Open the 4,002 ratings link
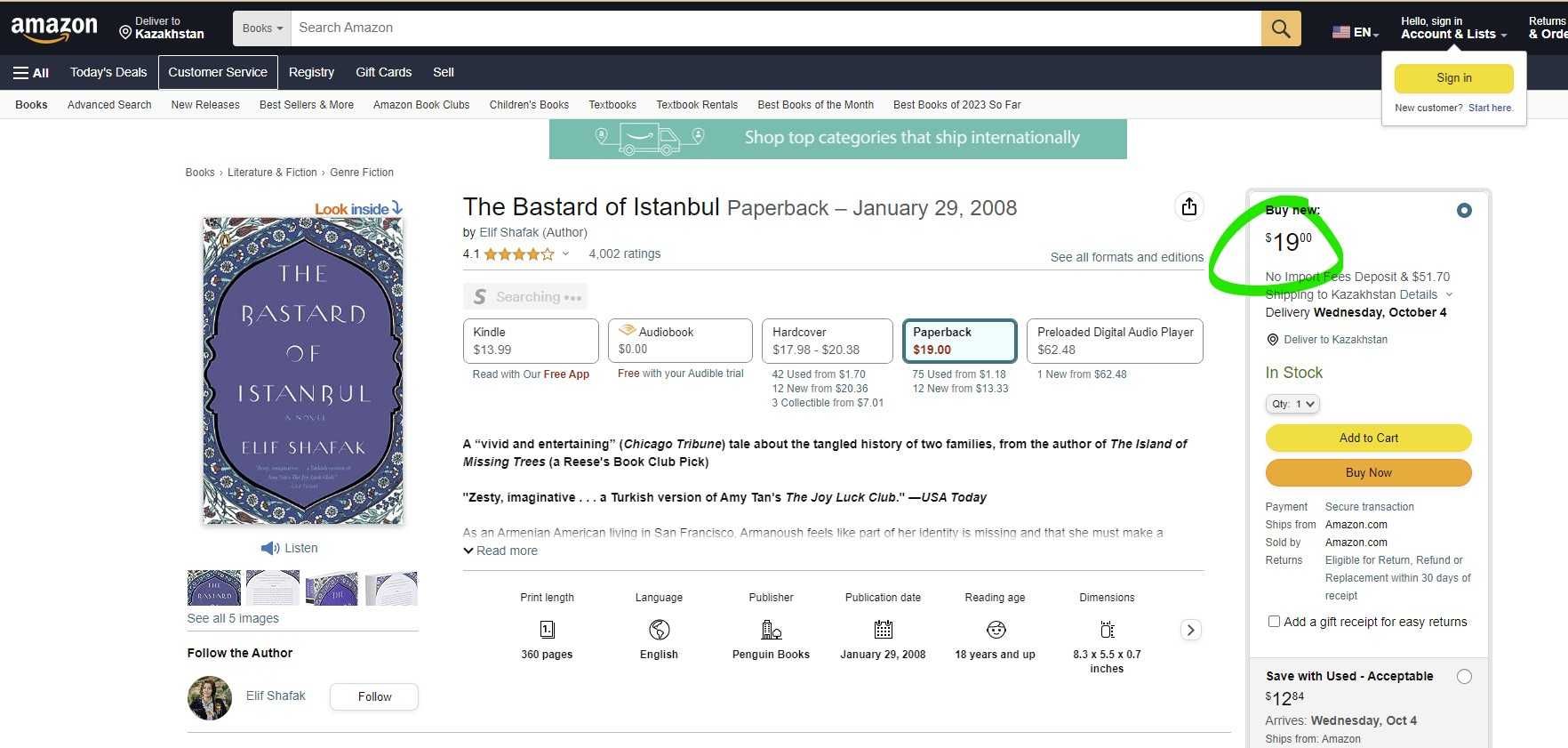Viewport: 1568px width, 748px height. (x=625, y=253)
